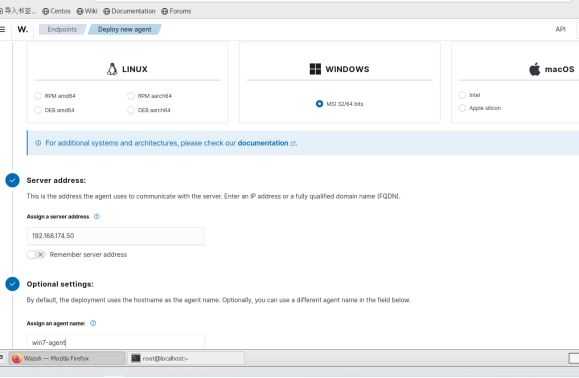Open the documentation link
579x378 pixels.
point(263,143)
